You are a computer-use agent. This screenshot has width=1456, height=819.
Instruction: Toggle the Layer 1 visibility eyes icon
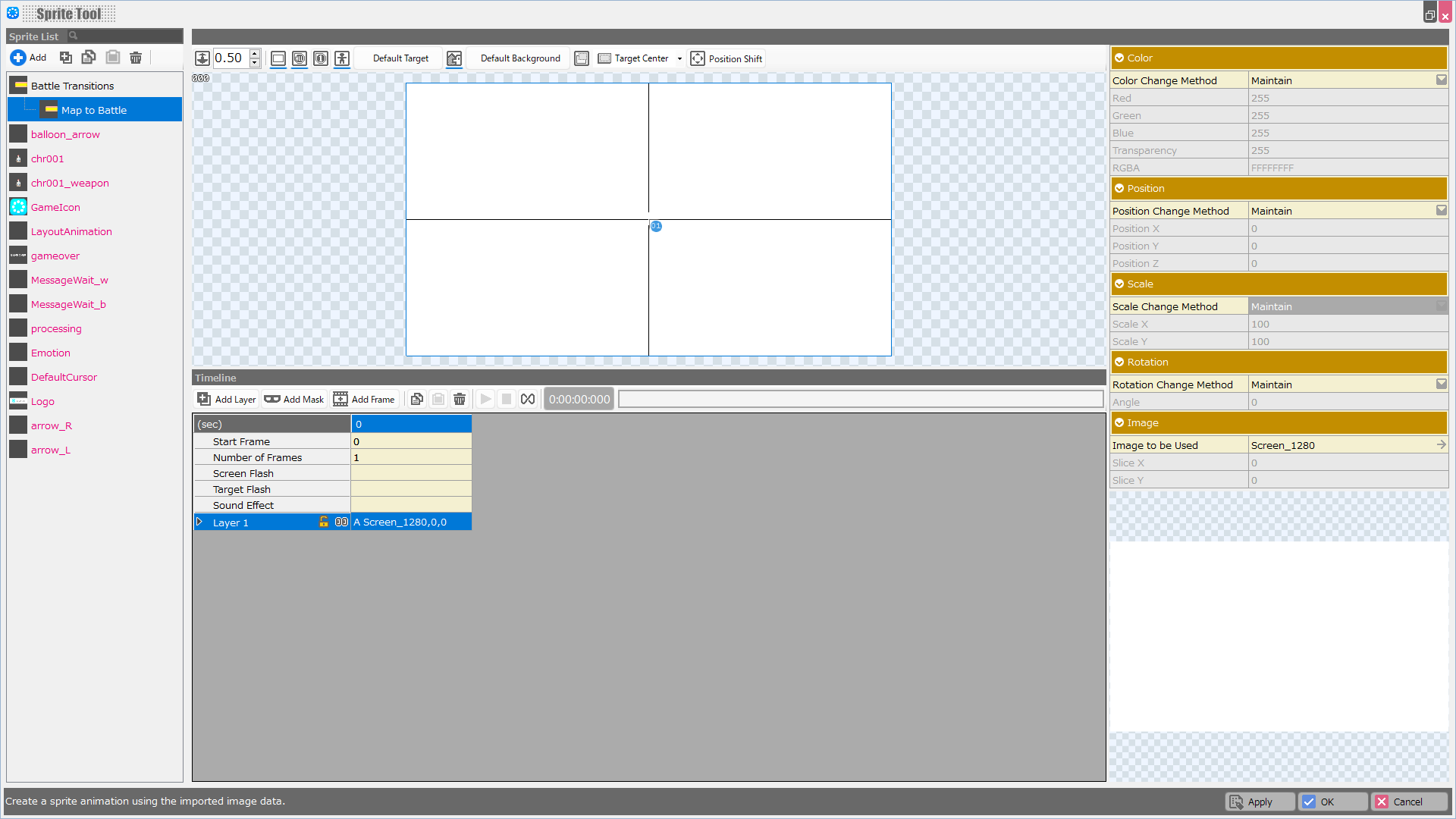click(341, 522)
